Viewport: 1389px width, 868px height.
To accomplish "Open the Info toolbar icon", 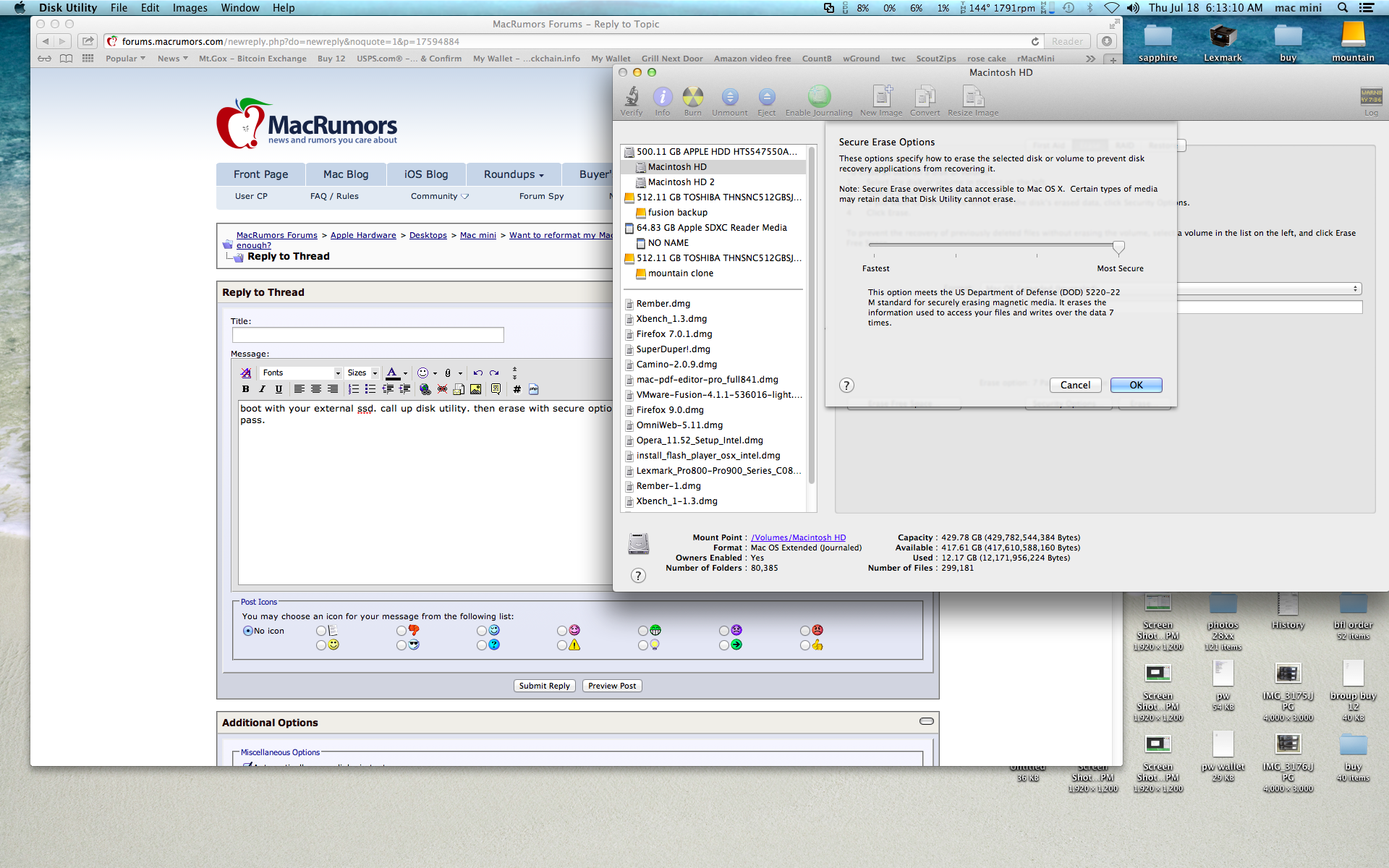I will pos(662,97).
